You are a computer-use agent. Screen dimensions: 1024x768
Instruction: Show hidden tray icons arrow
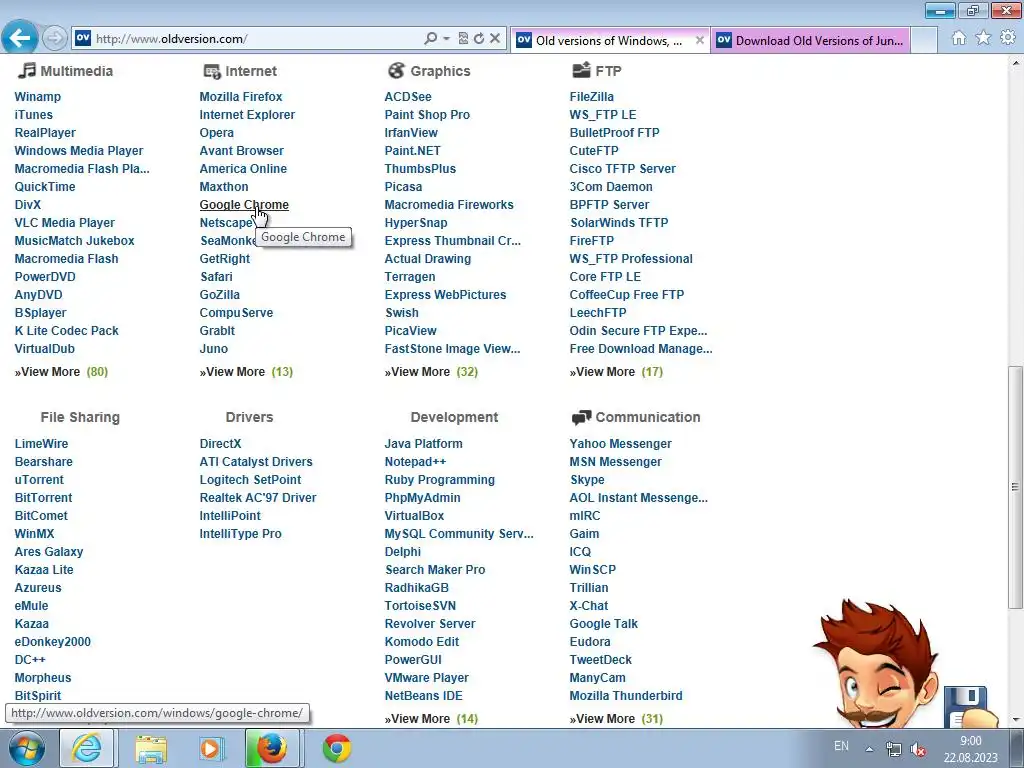pos(869,749)
